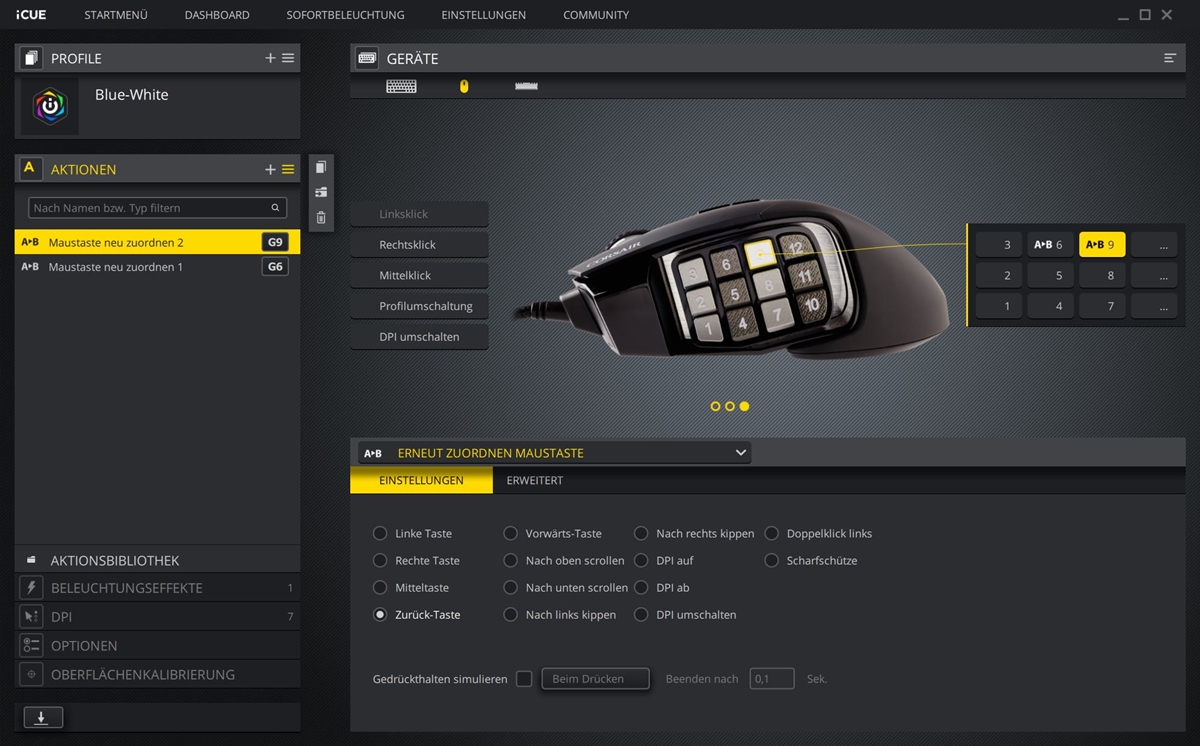Click the library icon below the copy icon
This screenshot has width=1200, height=746.
321,192
